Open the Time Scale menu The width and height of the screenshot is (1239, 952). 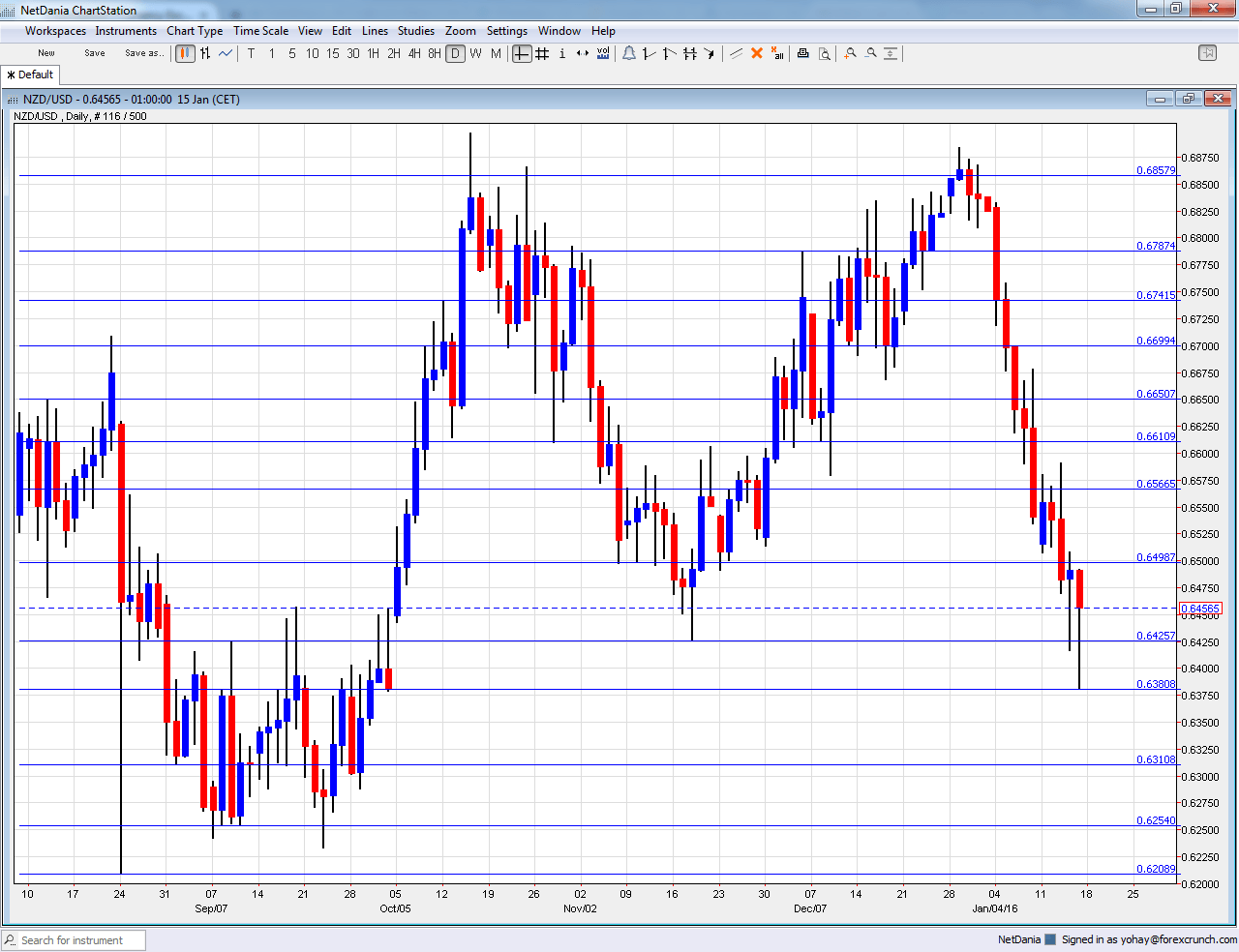(260, 31)
